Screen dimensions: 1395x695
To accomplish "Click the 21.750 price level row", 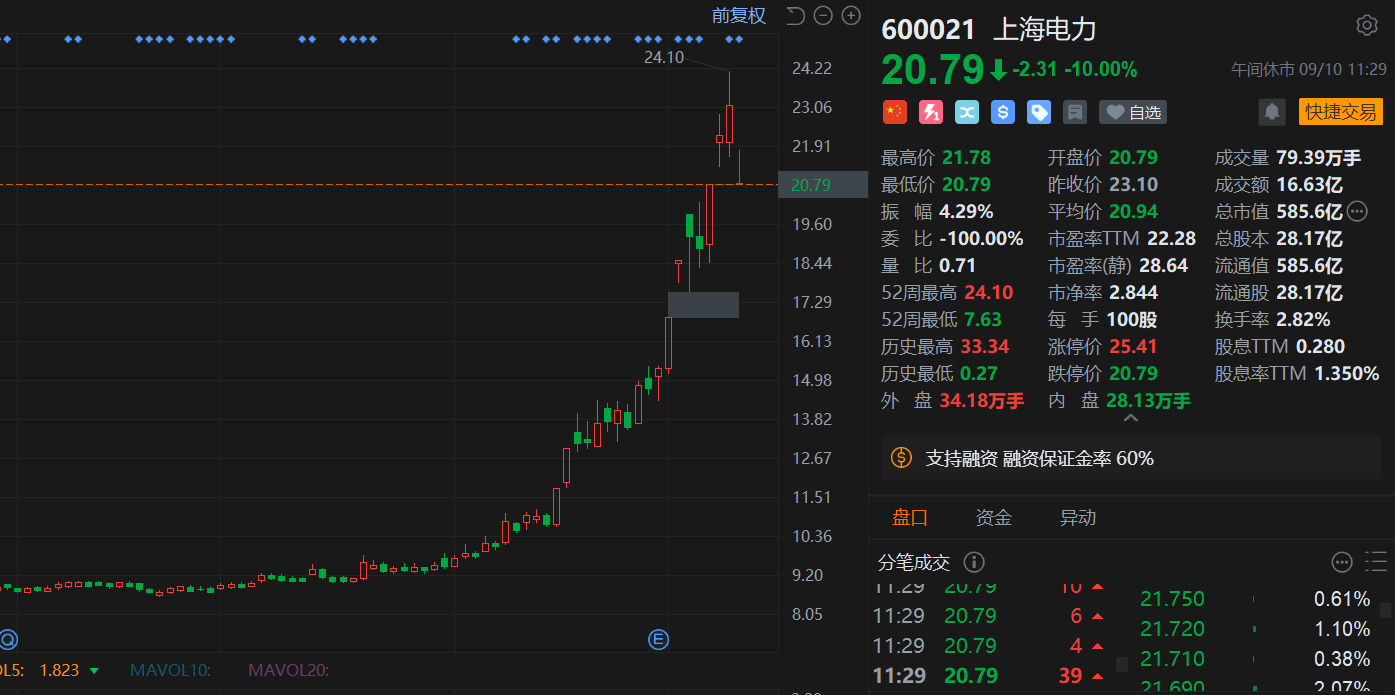I will pyautogui.click(x=1255, y=599).
